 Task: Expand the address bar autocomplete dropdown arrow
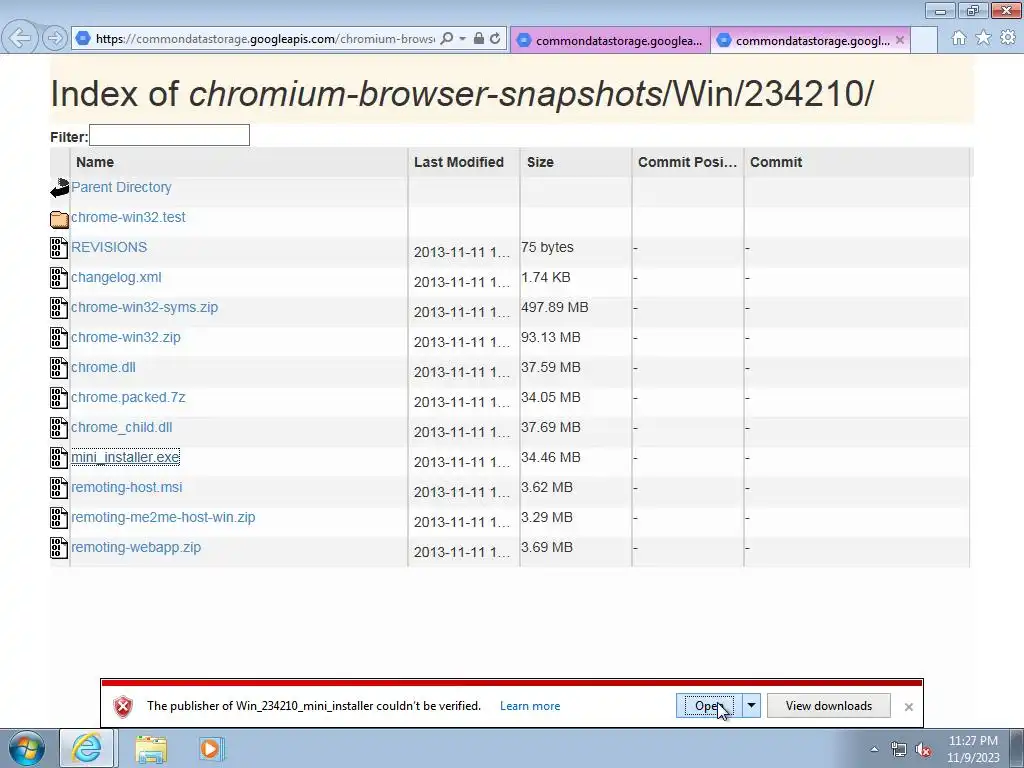click(462, 39)
